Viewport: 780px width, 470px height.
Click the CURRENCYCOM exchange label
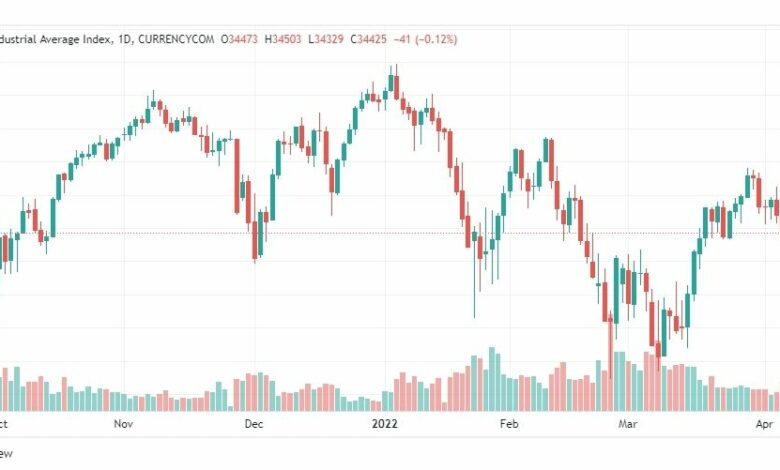coord(176,39)
